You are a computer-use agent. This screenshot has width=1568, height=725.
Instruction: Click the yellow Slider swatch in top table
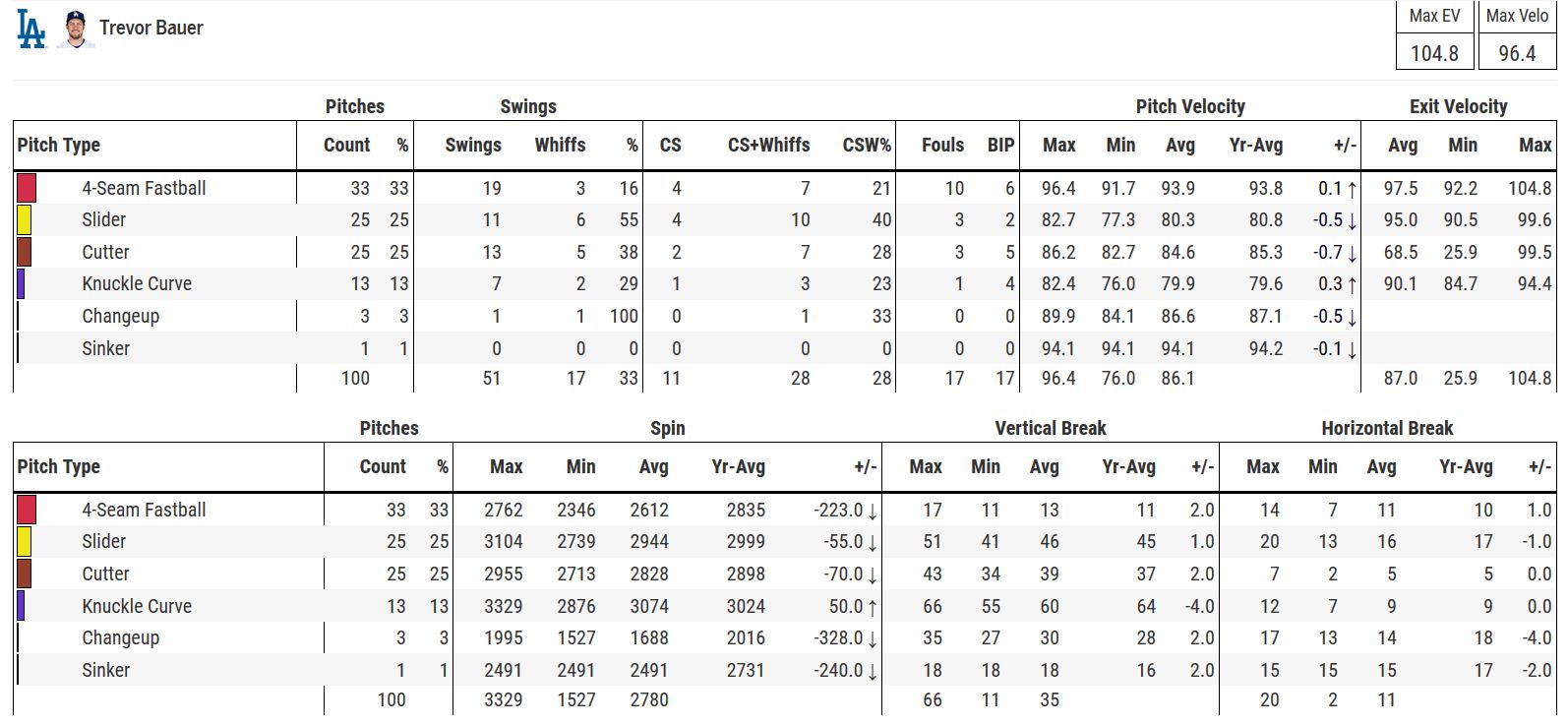pos(25,219)
